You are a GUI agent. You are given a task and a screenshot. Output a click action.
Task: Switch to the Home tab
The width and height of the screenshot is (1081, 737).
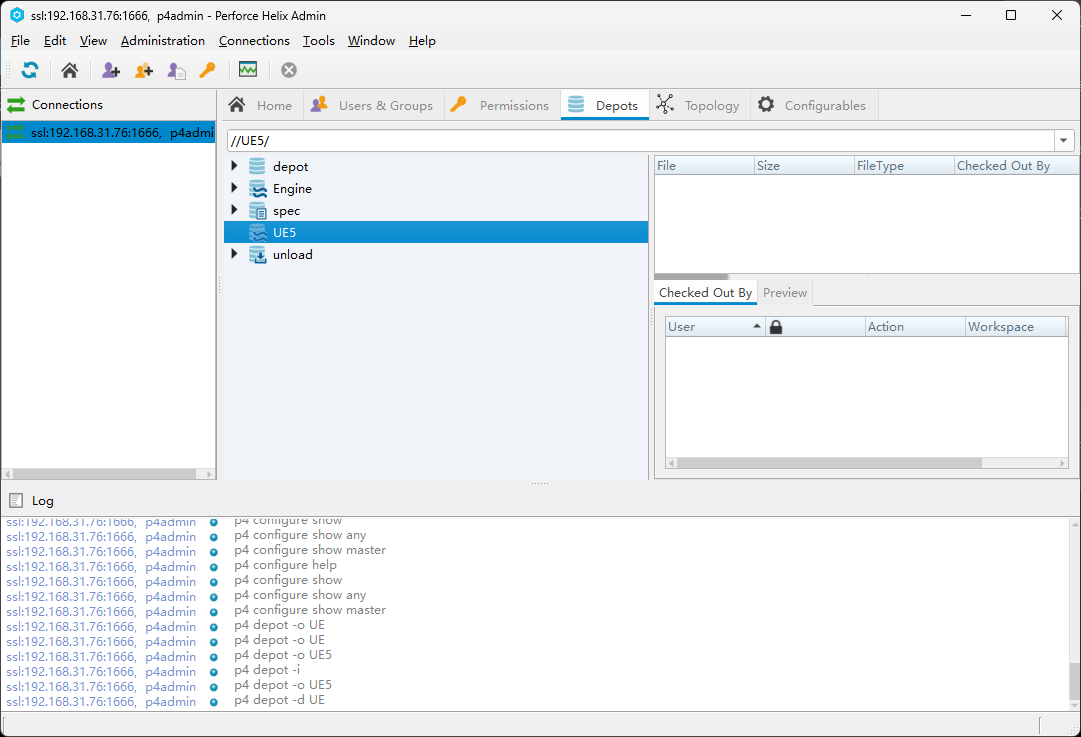point(261,105)
